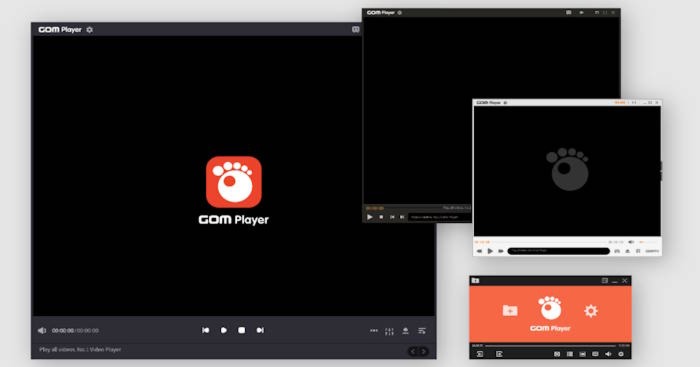Show the playlist list icon in mini player
Viewport: 700px width, 367px height.
[570, 354]
